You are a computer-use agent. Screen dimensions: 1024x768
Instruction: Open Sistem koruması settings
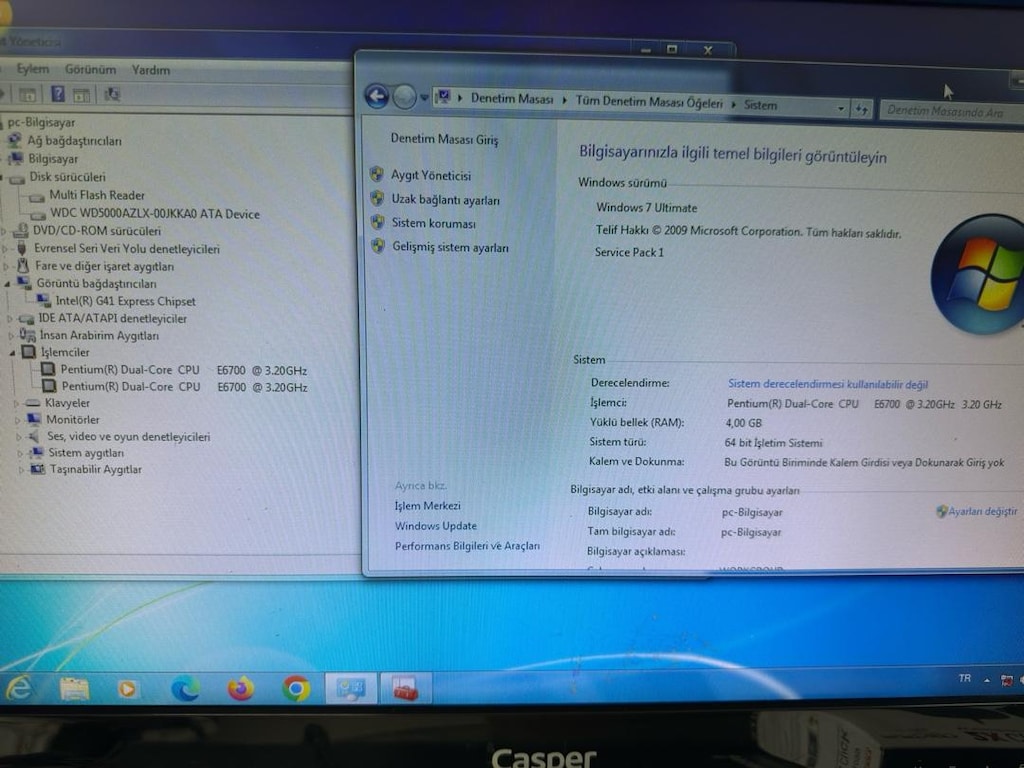[434, 223]
